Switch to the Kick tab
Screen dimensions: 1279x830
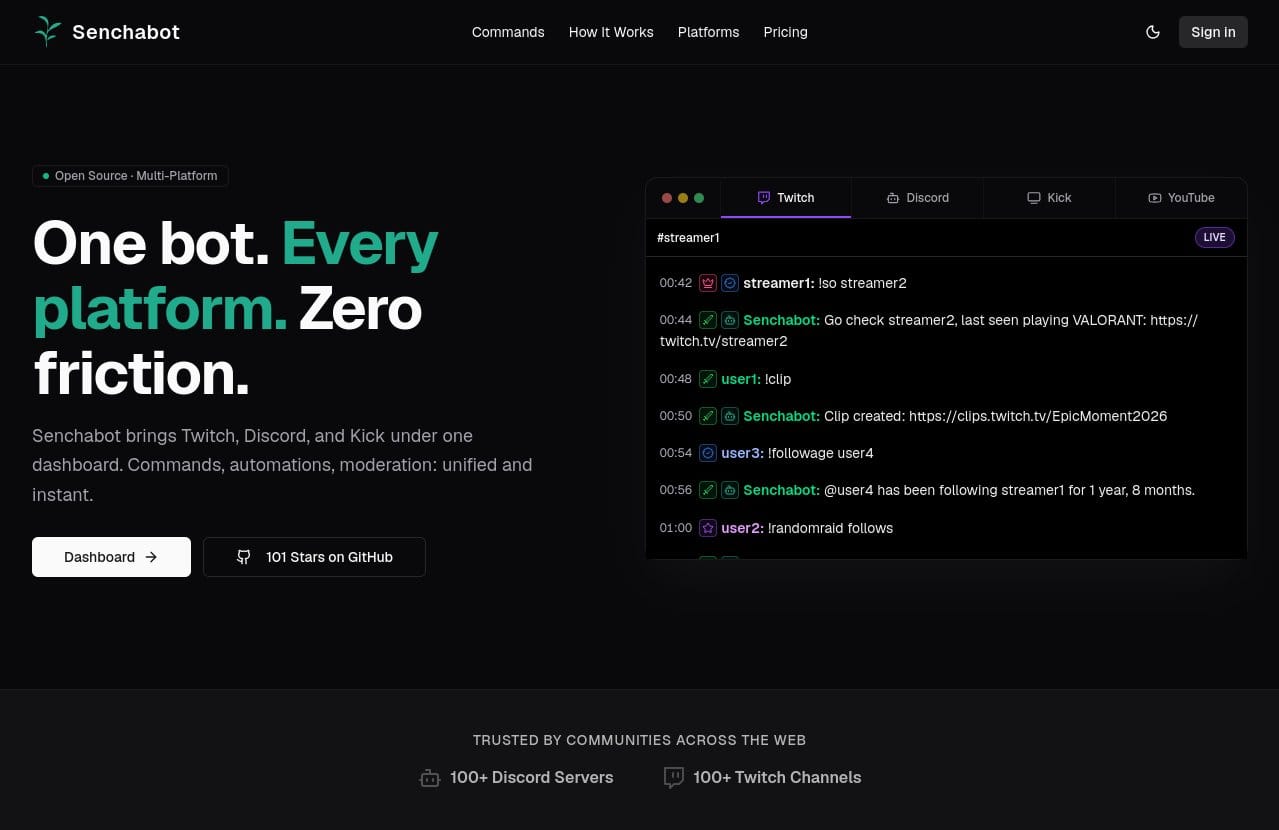tap(1049, 198)
